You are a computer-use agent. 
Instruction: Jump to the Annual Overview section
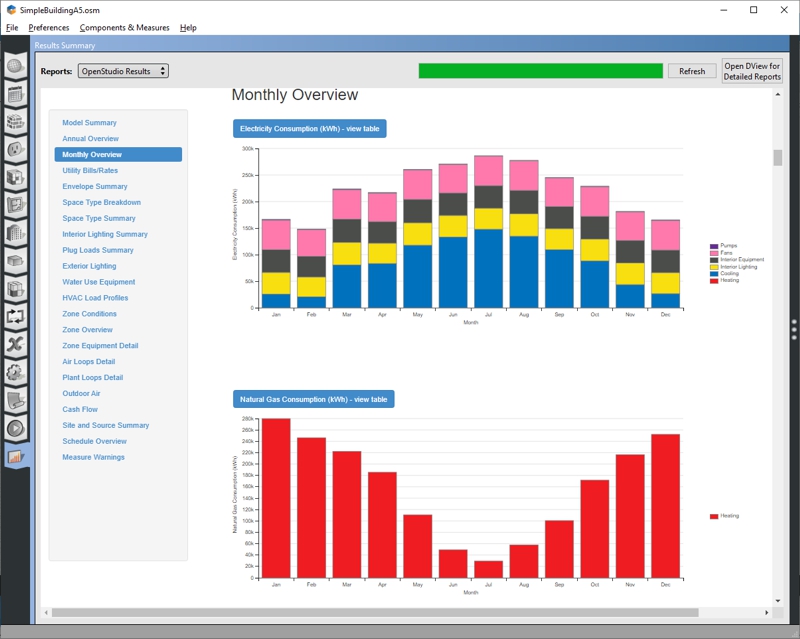point(90,139)
